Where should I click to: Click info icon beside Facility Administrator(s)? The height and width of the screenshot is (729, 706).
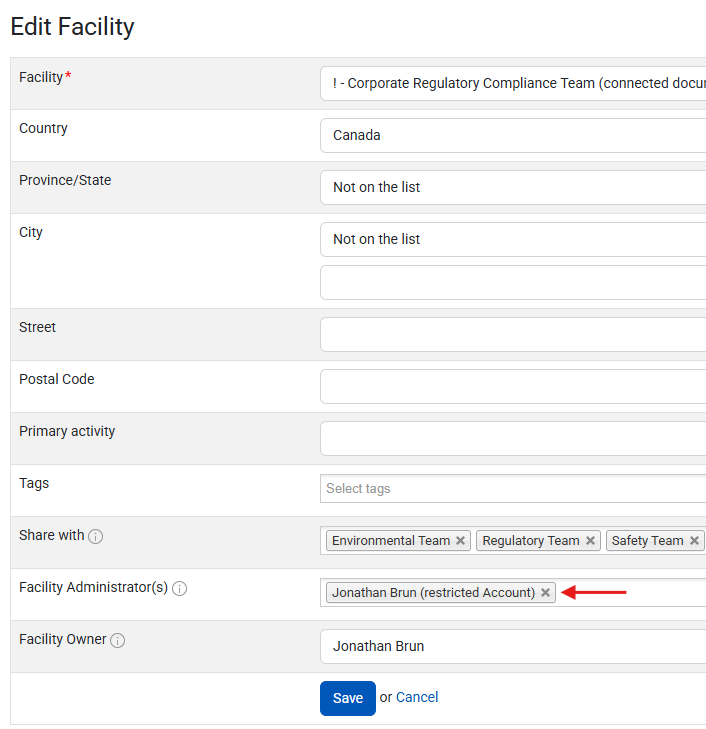click(x=180, y=589)
